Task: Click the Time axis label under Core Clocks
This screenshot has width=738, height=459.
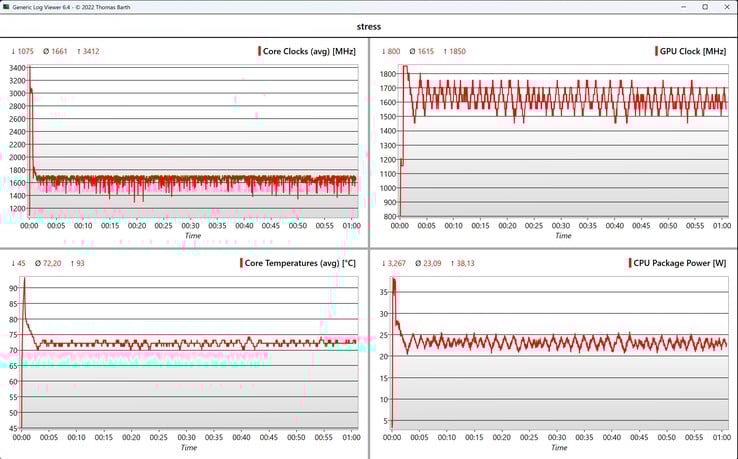Action: pos(192,236)
